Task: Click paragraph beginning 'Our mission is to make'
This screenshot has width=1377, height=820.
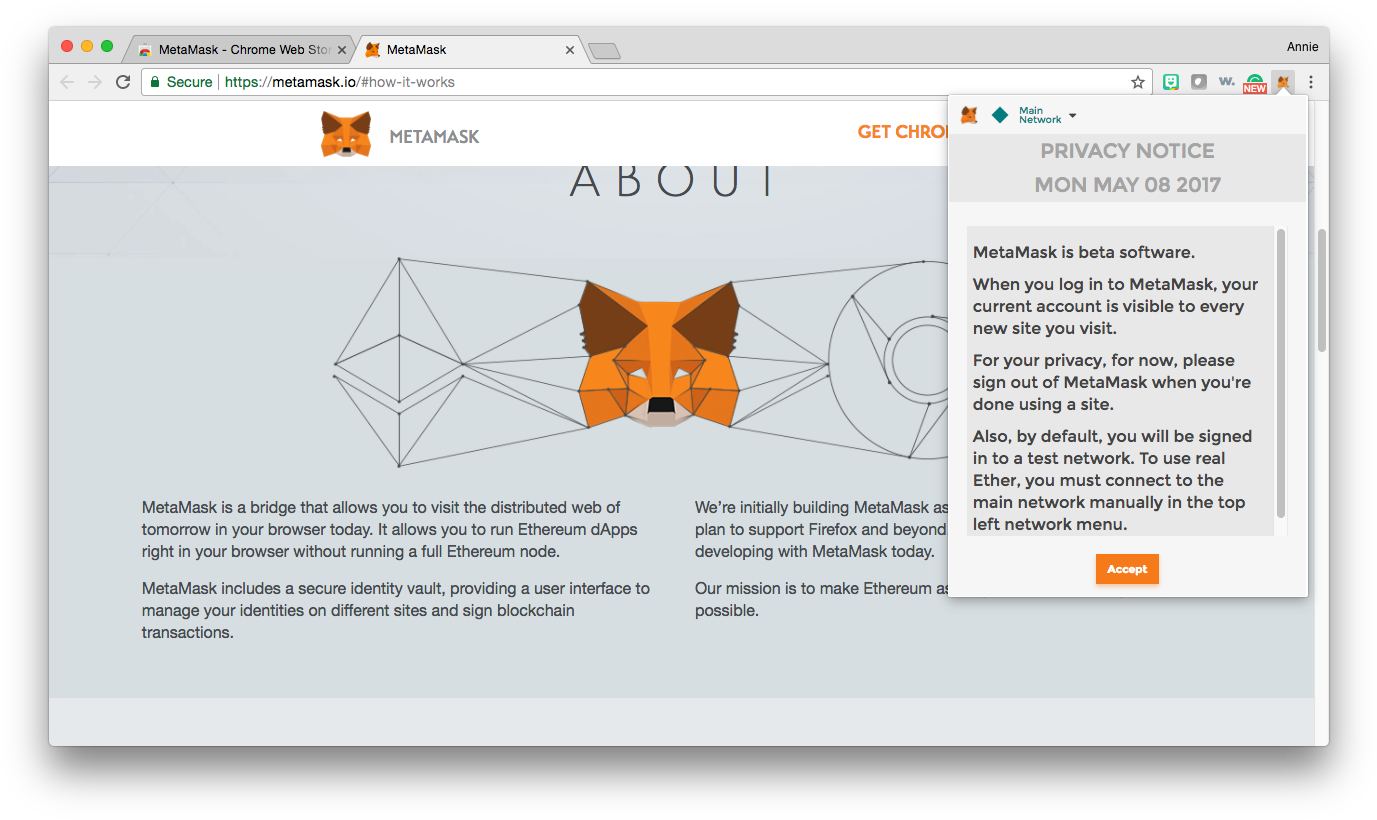Action: coord(821,599)
